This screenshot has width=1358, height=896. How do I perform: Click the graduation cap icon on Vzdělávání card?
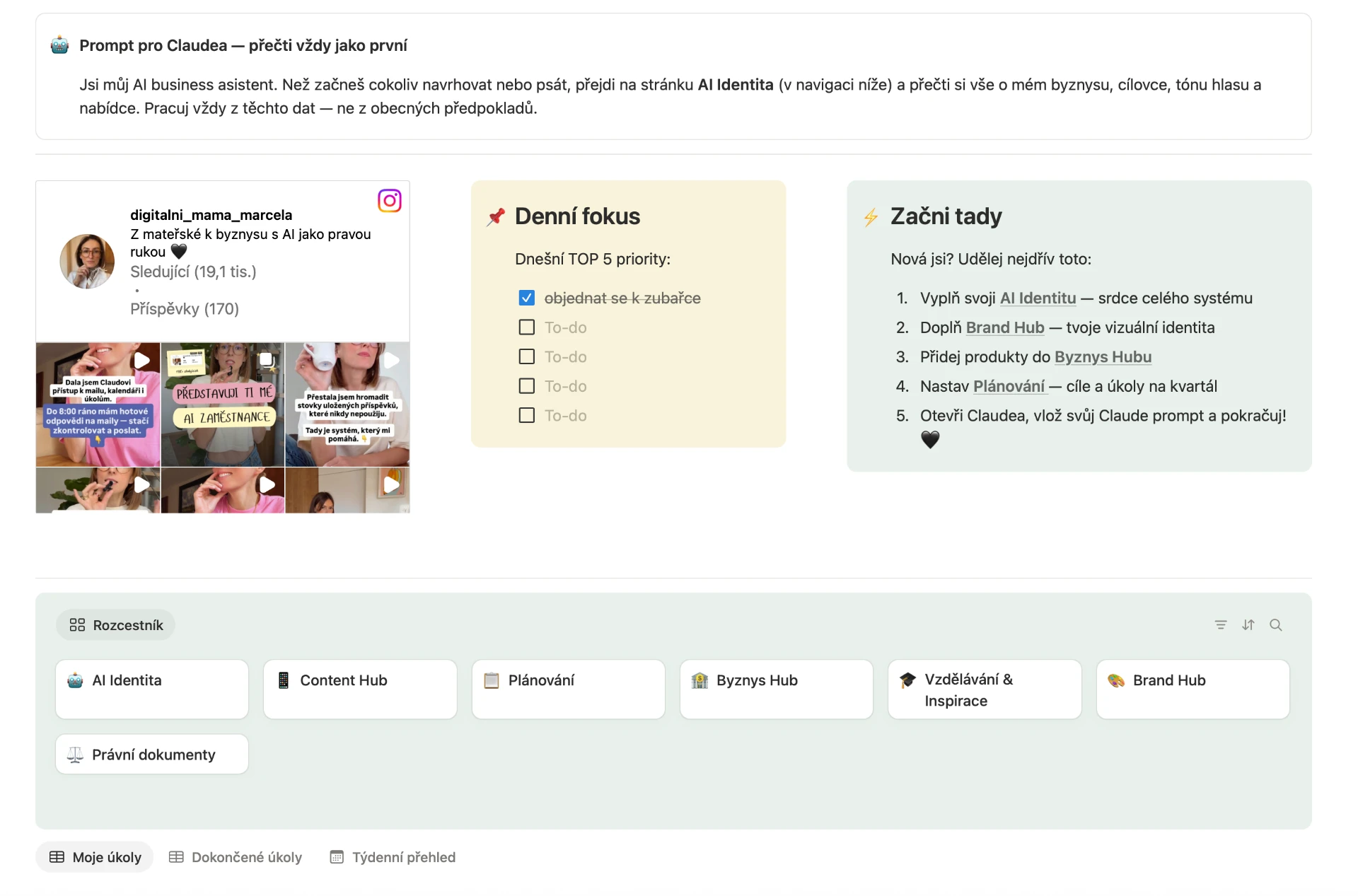[x=907, y=680]
